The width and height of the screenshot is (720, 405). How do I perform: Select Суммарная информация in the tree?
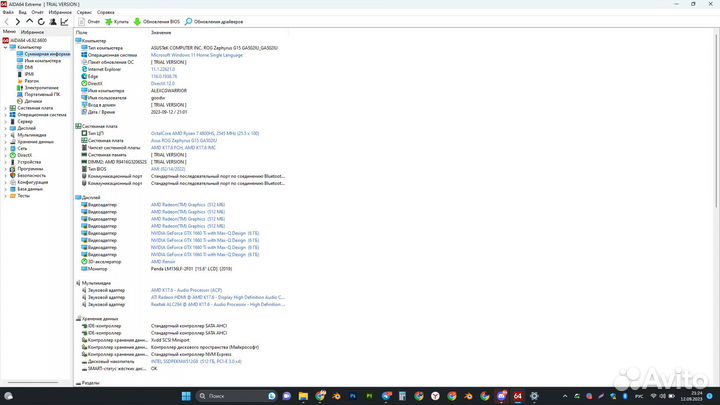coord(47,54)
